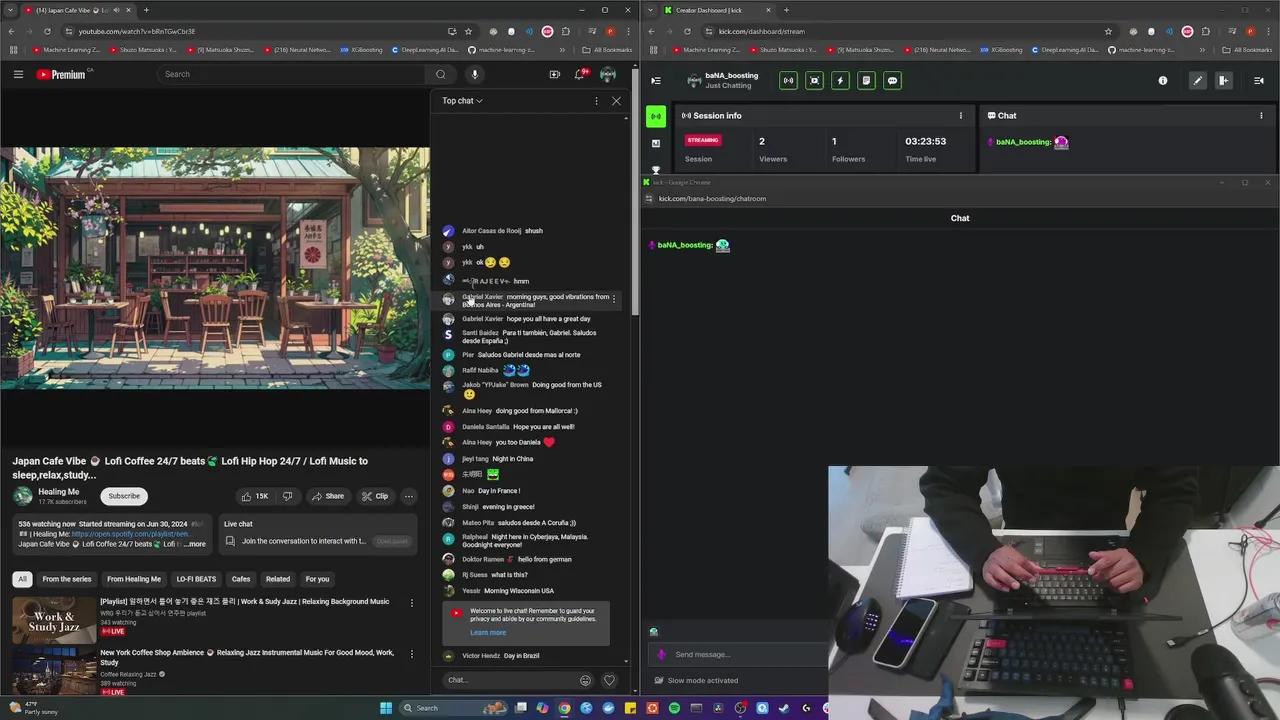
Task: Click the Kick lightning bolt toolbar icon
Action: (840, 81)
